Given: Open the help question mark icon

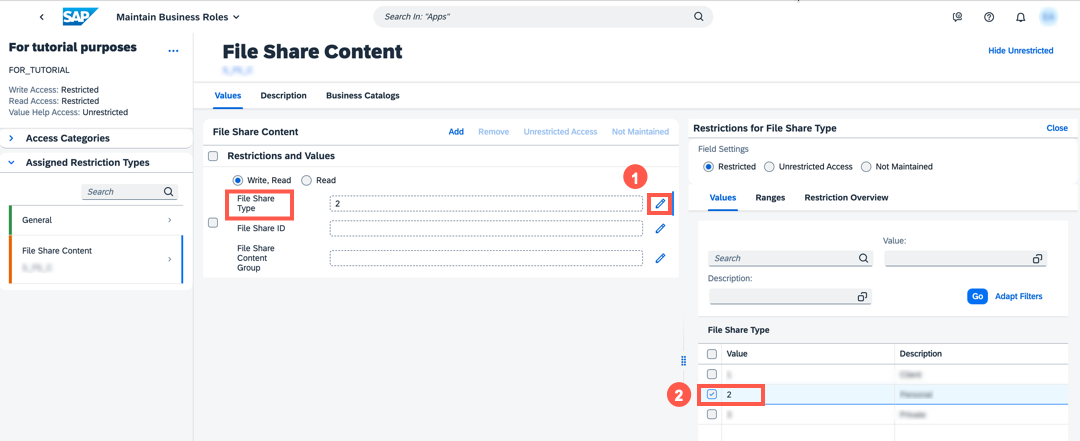Looking at the screenshot, I should [x=989, y=17].
